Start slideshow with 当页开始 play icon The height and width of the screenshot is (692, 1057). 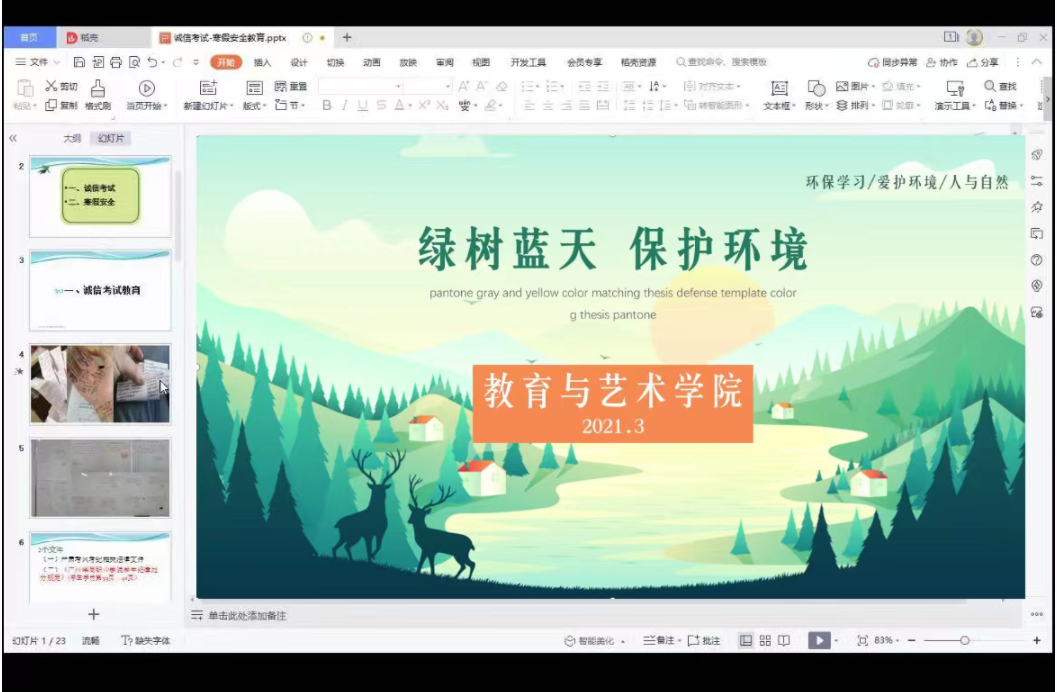[146, 88]
